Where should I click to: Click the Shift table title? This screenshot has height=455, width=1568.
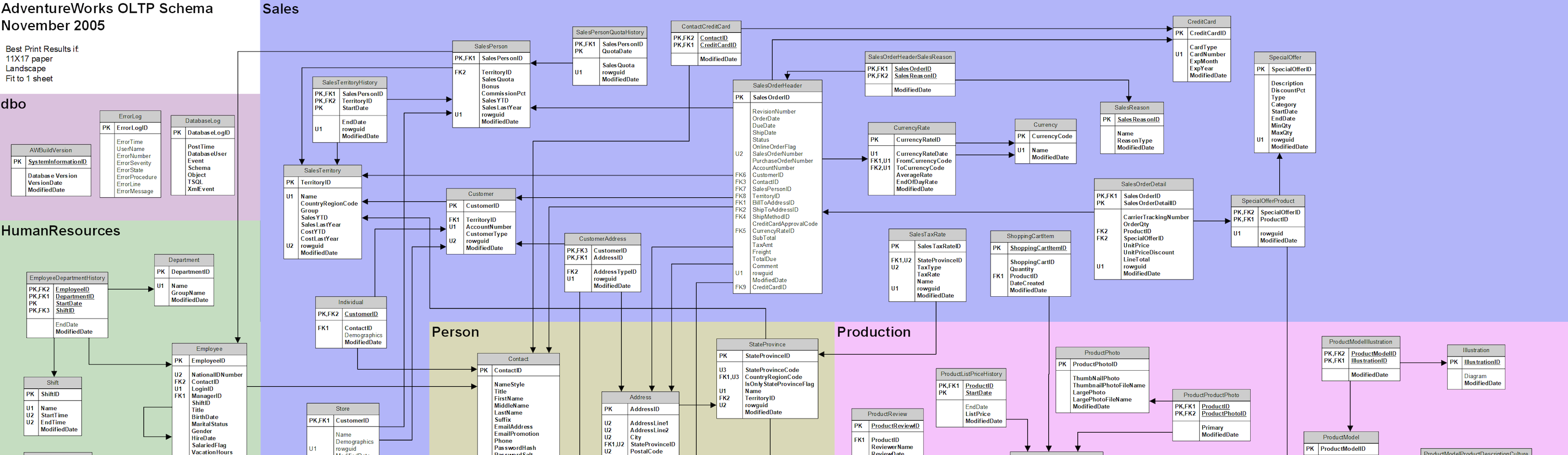(53, 383)
